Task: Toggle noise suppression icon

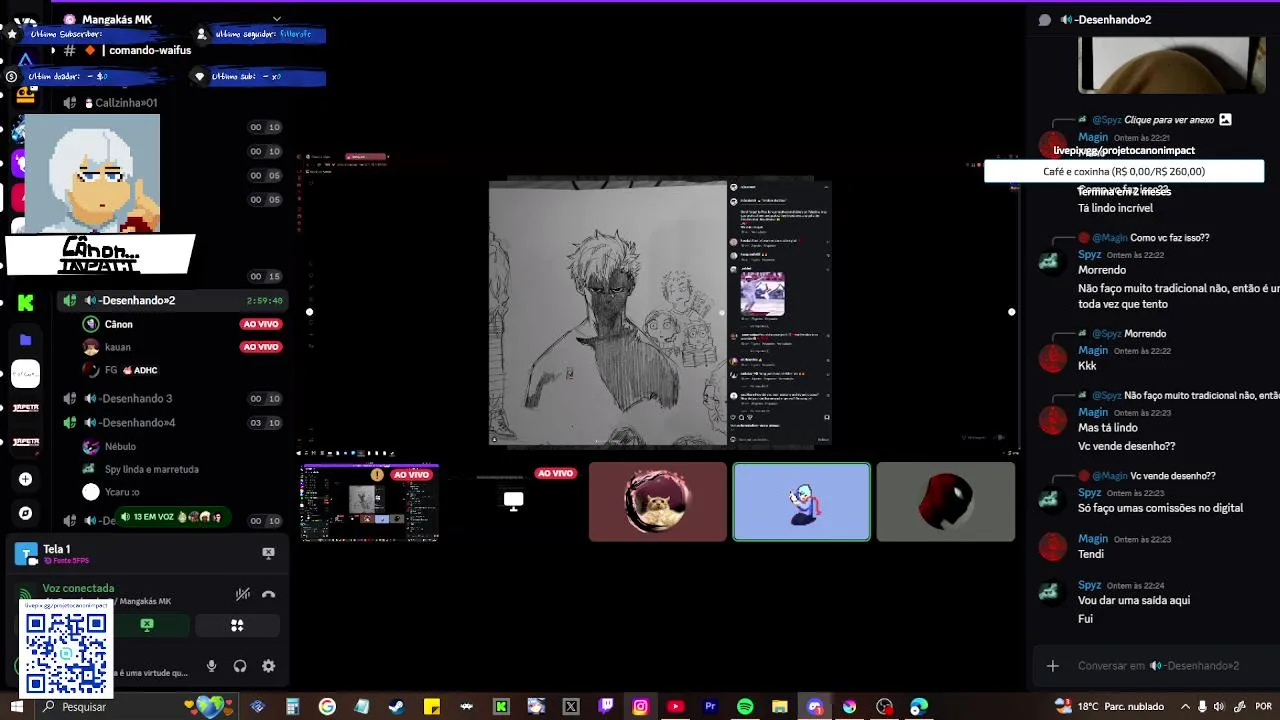Action: 242,594
